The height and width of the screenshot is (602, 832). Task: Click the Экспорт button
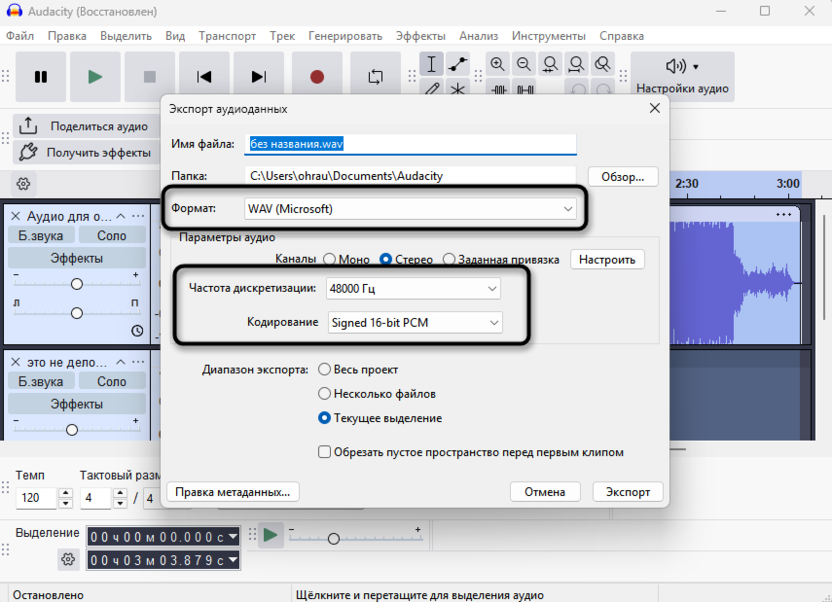pyautogui.click(x=628, y=492)
